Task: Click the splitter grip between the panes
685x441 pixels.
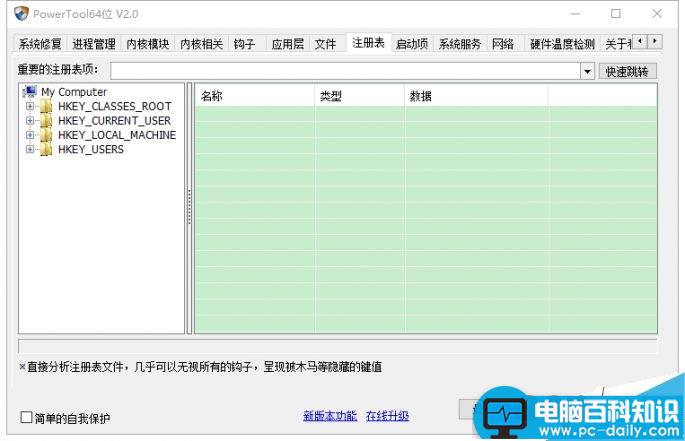Action: point(190,208)
